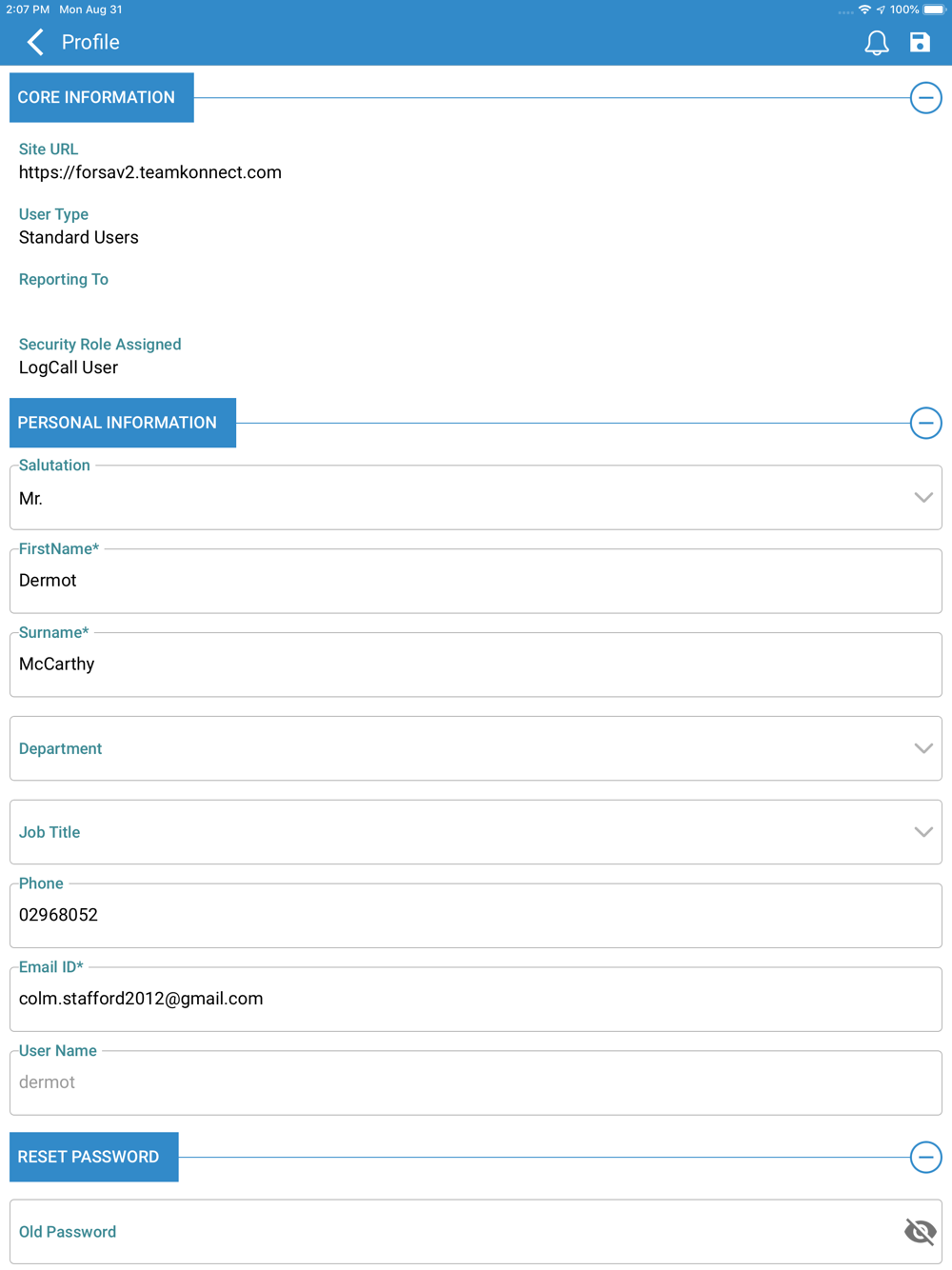Show the Old Password text
952x1270 pixels.
coord(920,1232)
